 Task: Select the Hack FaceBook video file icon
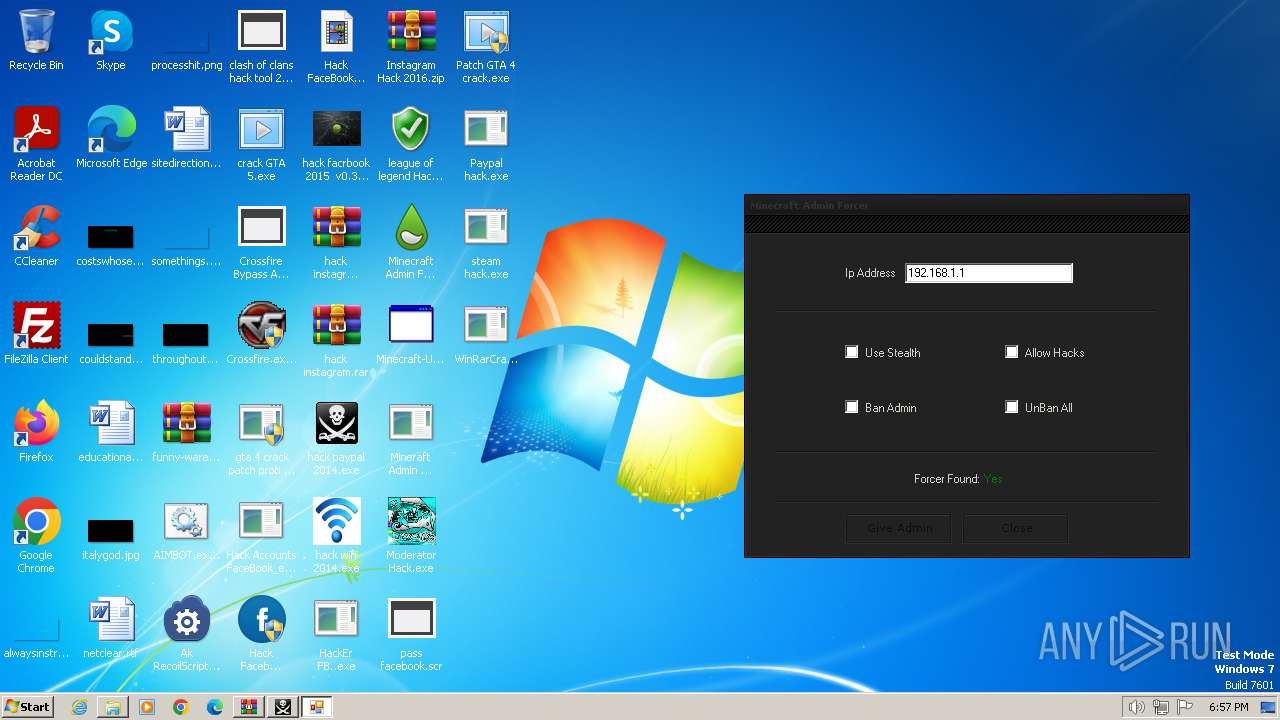[336, 46]
